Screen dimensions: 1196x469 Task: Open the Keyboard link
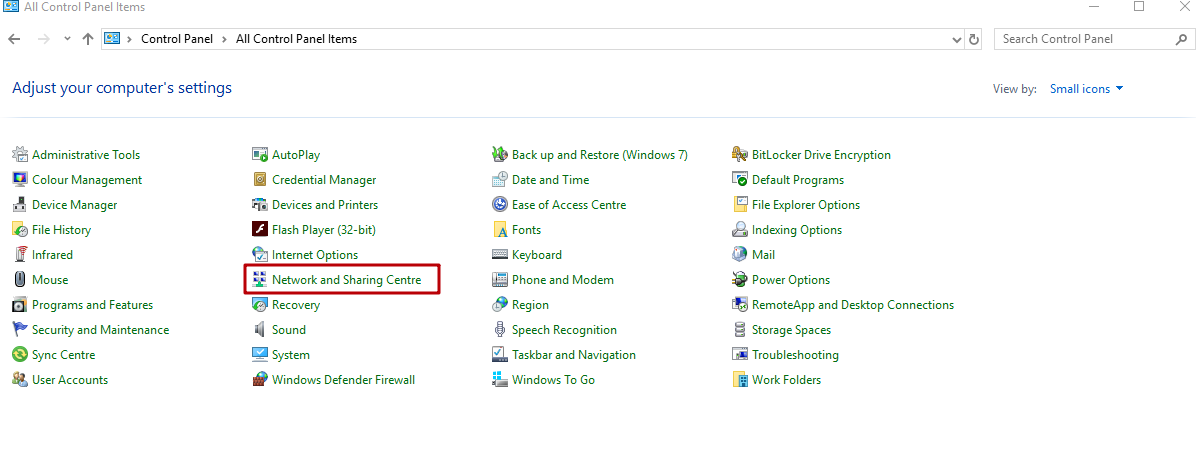537,255
